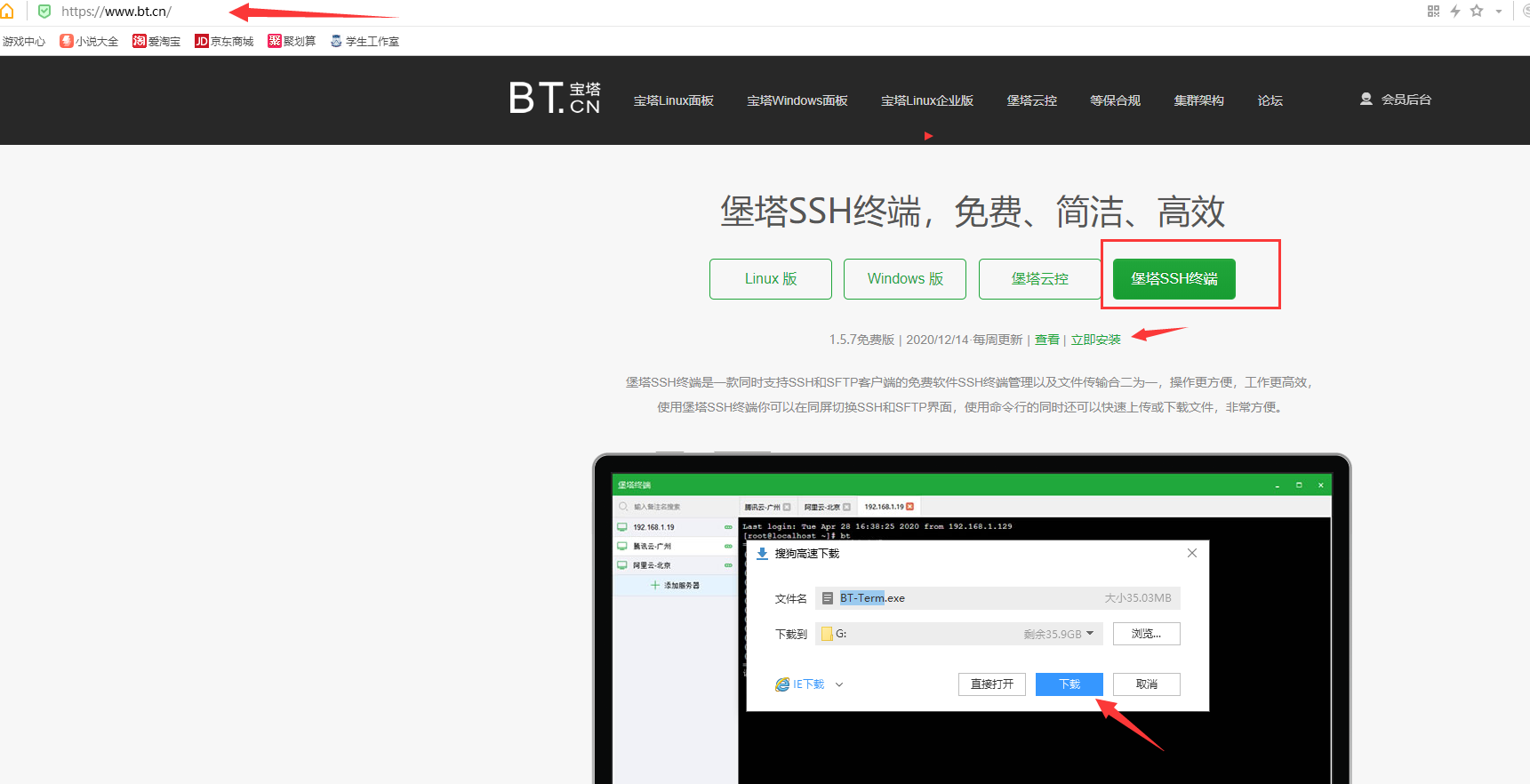Open the 聚划算 bookmark

(292, 42)
